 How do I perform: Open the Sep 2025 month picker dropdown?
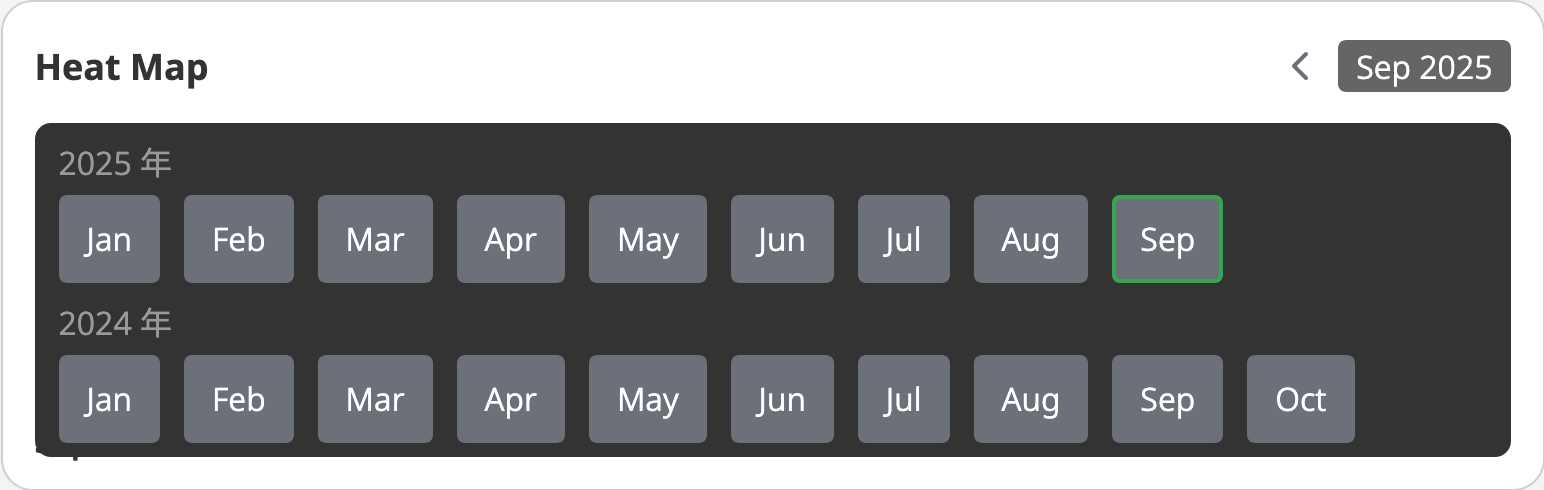pyautogui.click(x=1423, y=67)
